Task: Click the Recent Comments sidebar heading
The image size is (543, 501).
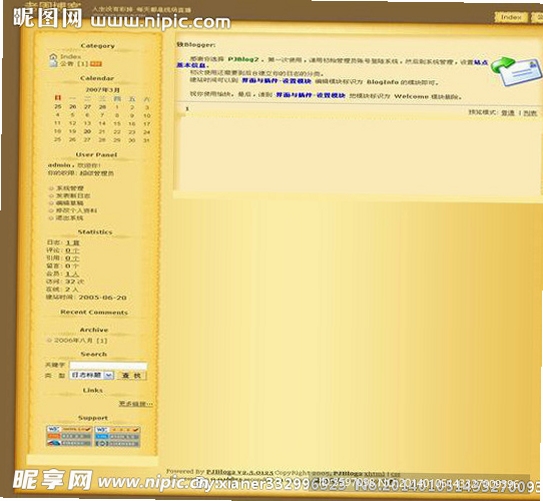Action: tap(94, 312)
